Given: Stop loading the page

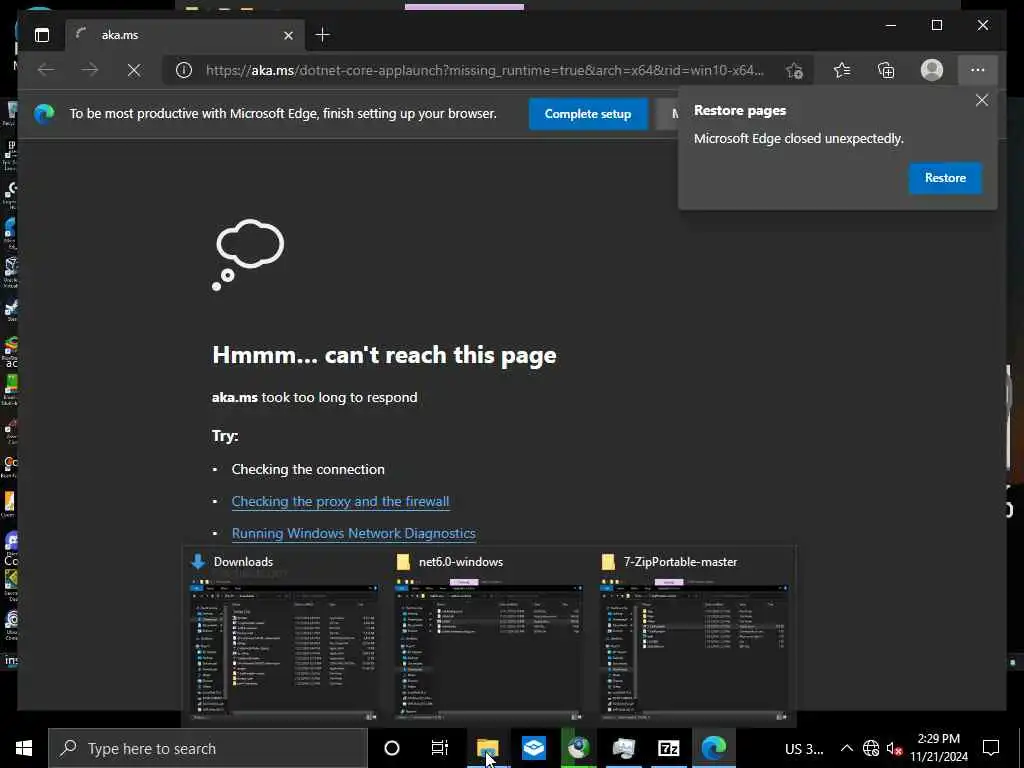Looking at the screenshot, I should [134, 70].
